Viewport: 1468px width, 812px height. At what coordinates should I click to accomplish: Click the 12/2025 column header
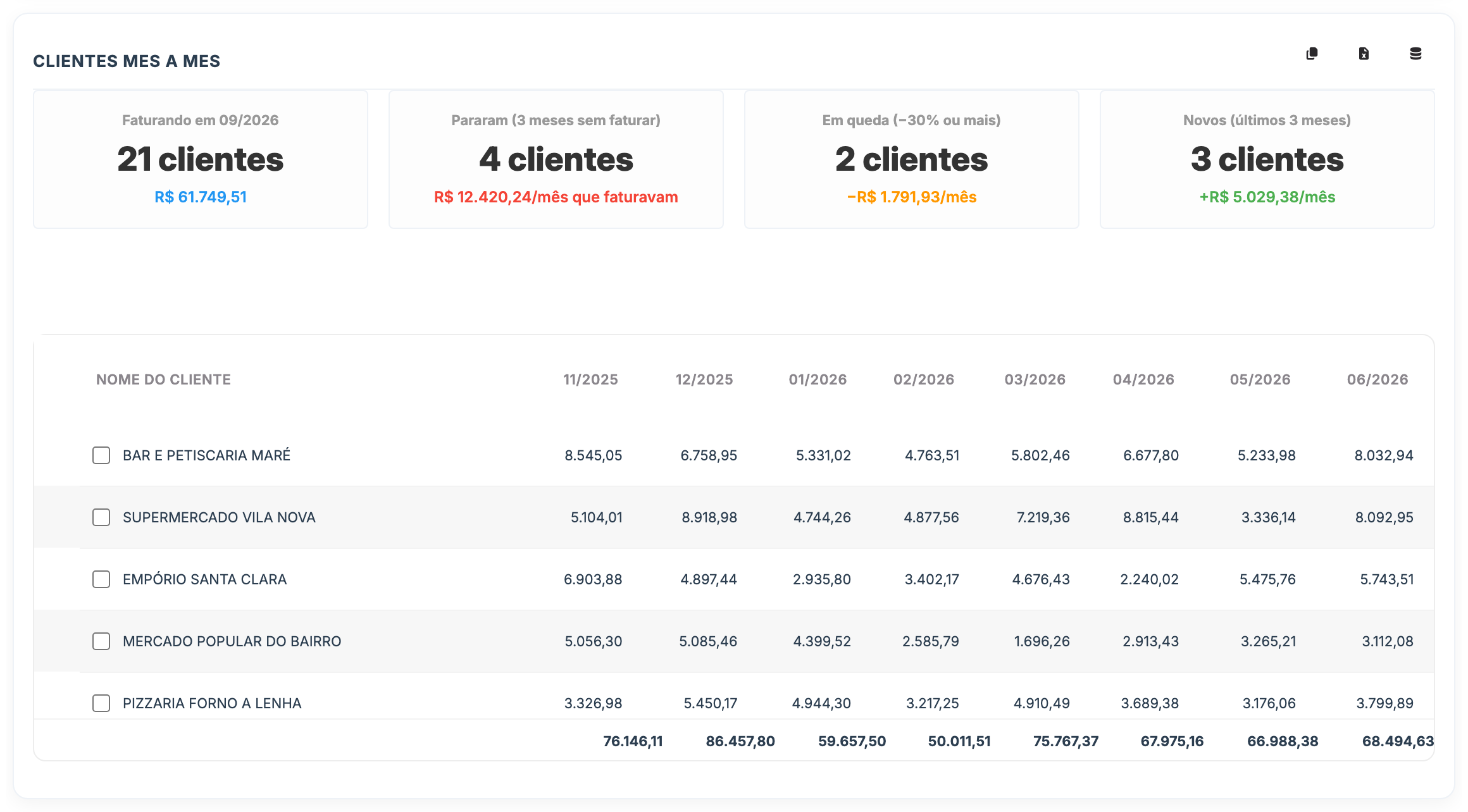tap(704, 379)
